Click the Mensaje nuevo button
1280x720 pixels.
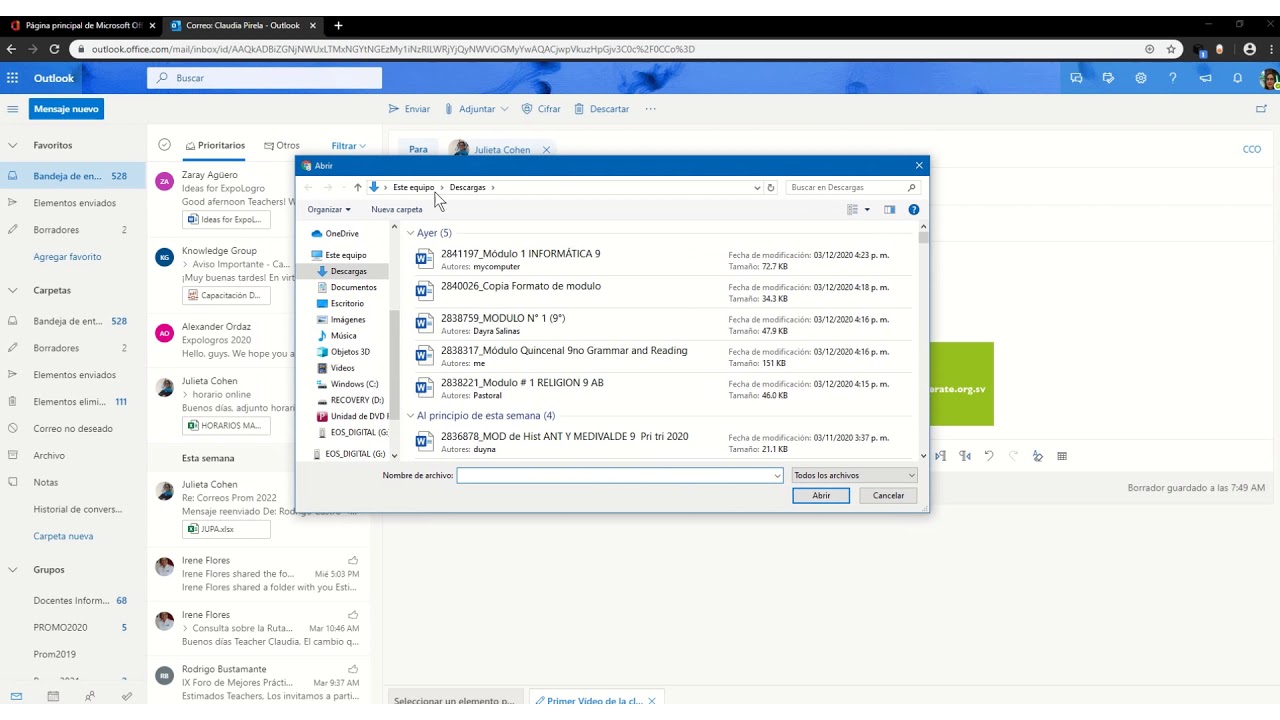[66, 109]
